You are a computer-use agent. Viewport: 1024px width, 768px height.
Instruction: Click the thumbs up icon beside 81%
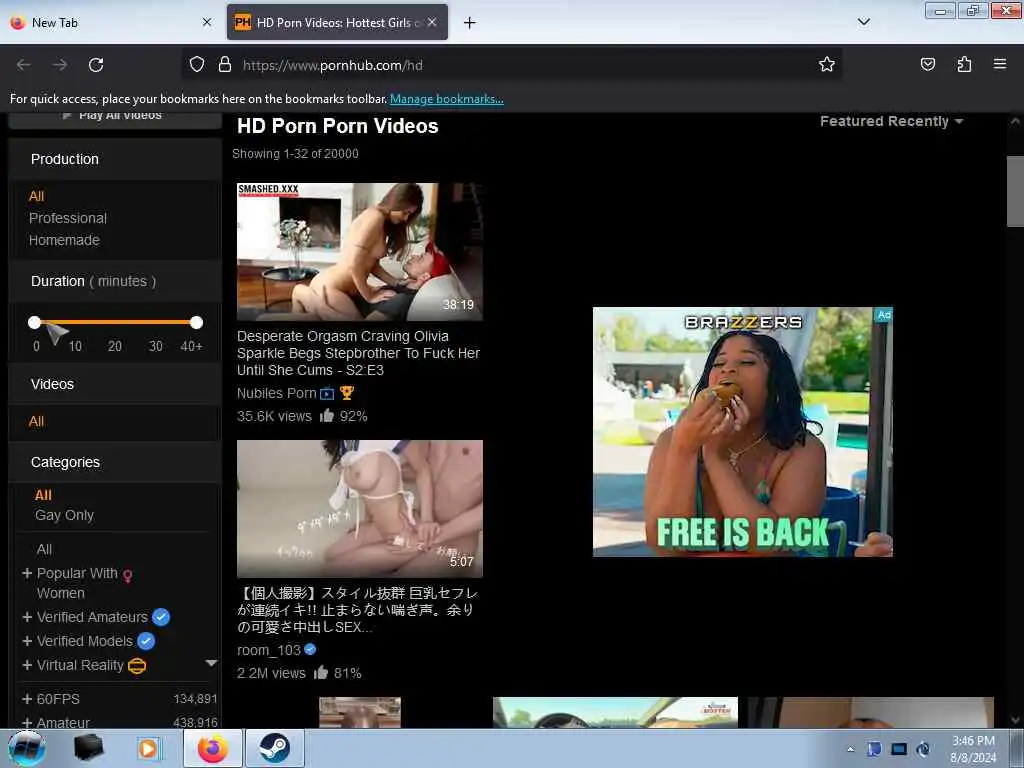(x=321, y=672)
